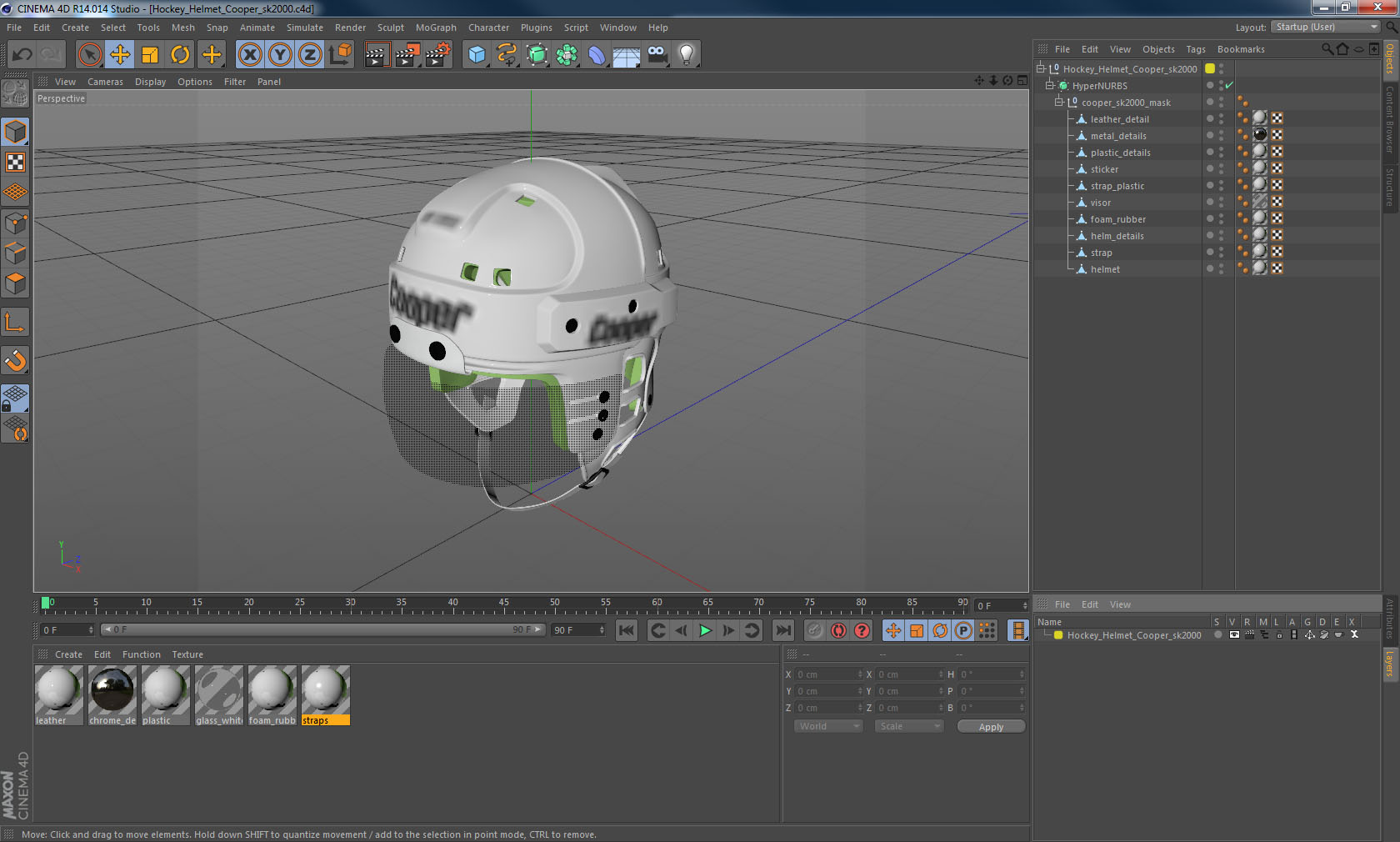Collapse Hockey_Helmet_Cooper_sk2000 root object

(1041, 69)
